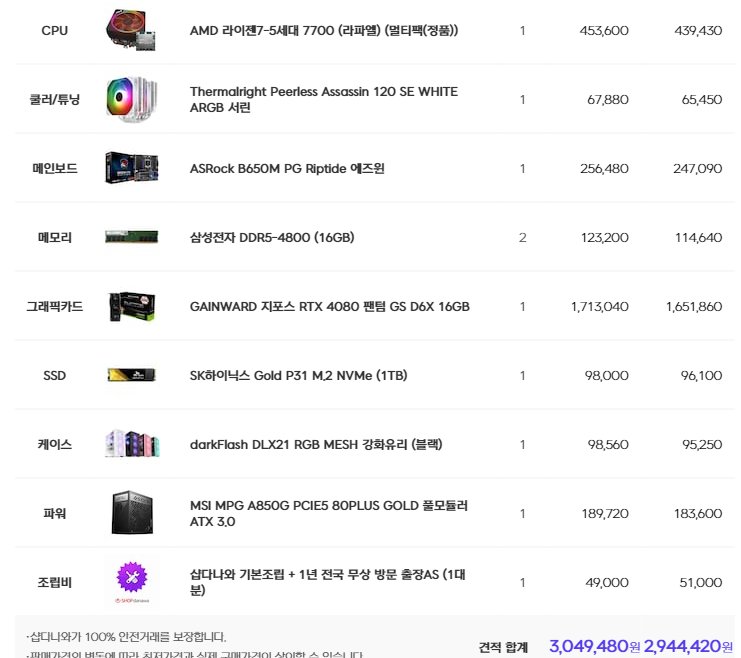Open darkFlash DLX21 RGB MESH link
This screenshot has width=741, height=658.
316,444
